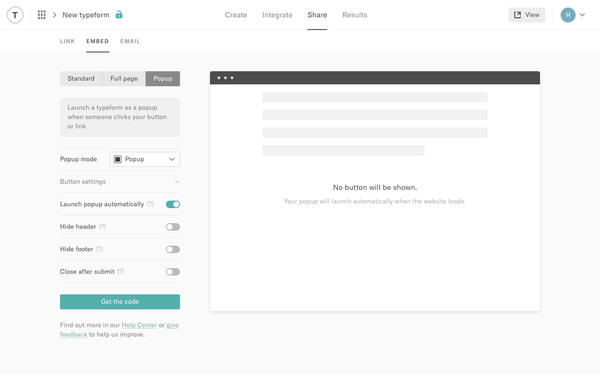Click the Popup mode label
Image resolution: width=600 pixels, height=375 pixels.
click(x=78, y=159)
